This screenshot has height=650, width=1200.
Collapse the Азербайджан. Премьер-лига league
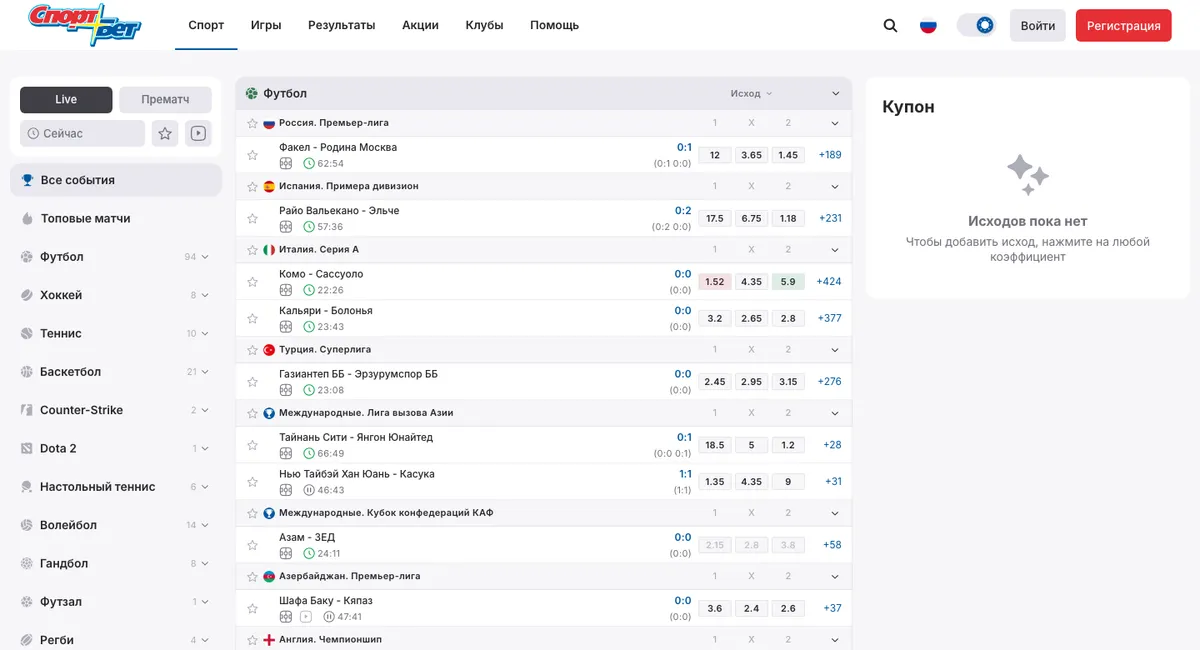coord(836,576)
